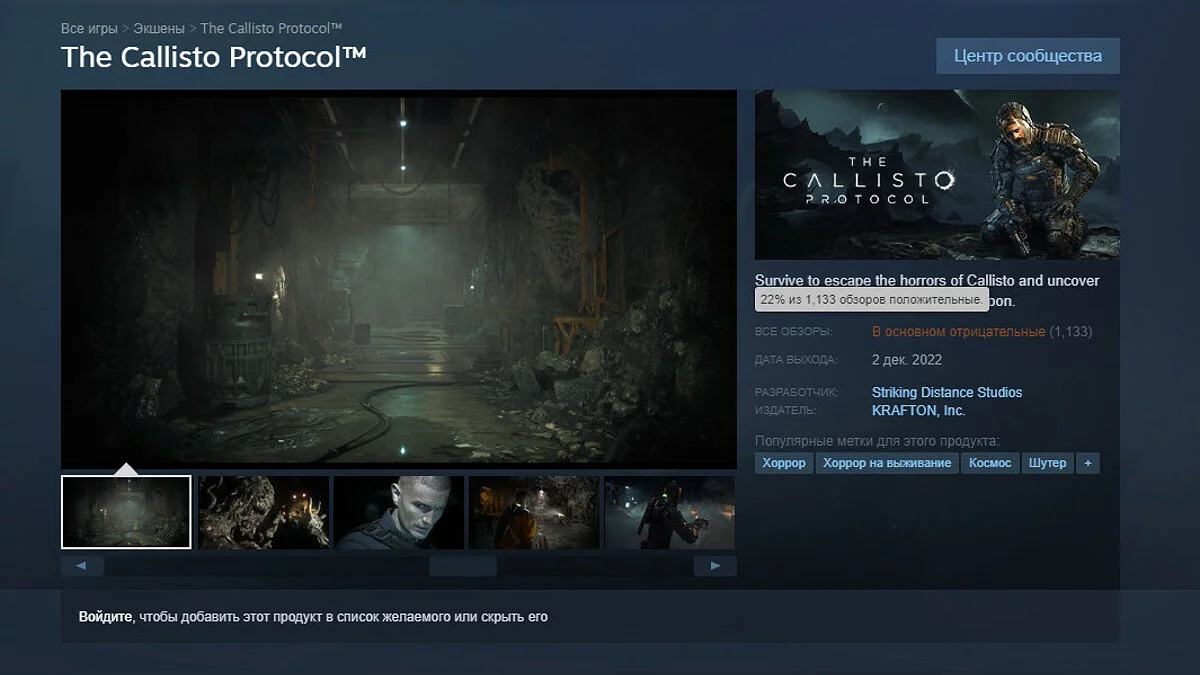Image resolution: width=1200 pixels, height=675 pixels.
Task: Select the «Хоррор на выживание» tag
Action: tap(887, 463)
